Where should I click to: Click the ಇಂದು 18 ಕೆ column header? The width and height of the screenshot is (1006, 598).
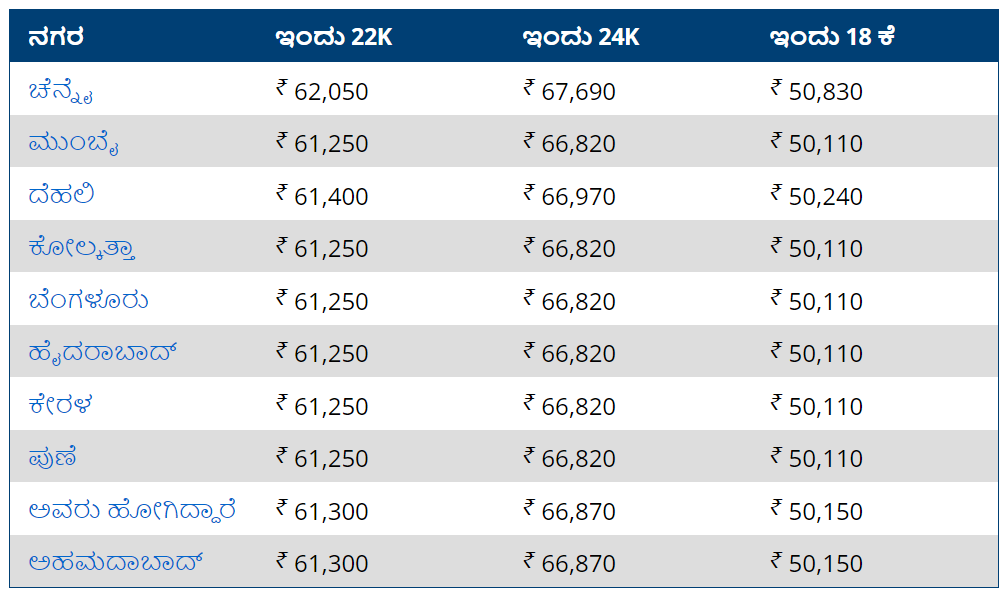tap(833, 37)
